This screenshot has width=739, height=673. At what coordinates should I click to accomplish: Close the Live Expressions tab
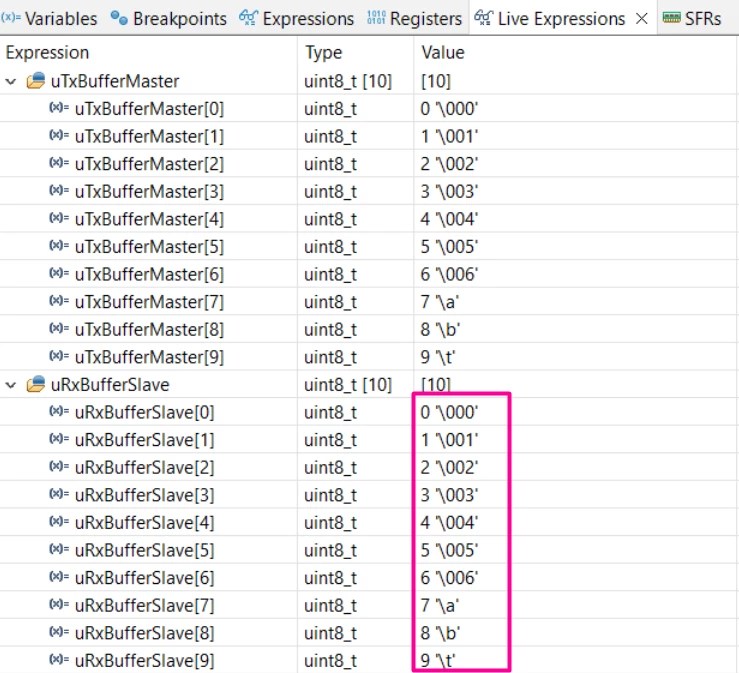click(x=641, y=19)
